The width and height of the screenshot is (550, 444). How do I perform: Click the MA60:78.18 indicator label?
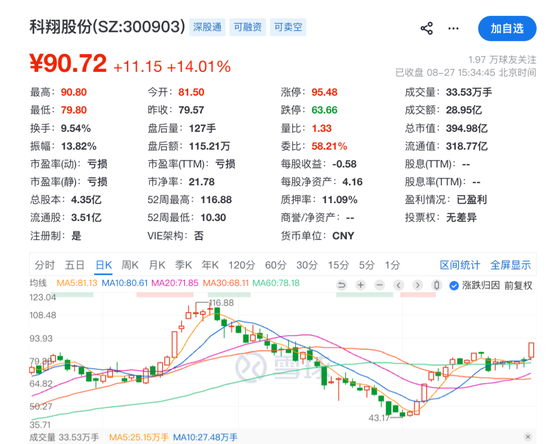pyautogui.click(x=276, y=283)
